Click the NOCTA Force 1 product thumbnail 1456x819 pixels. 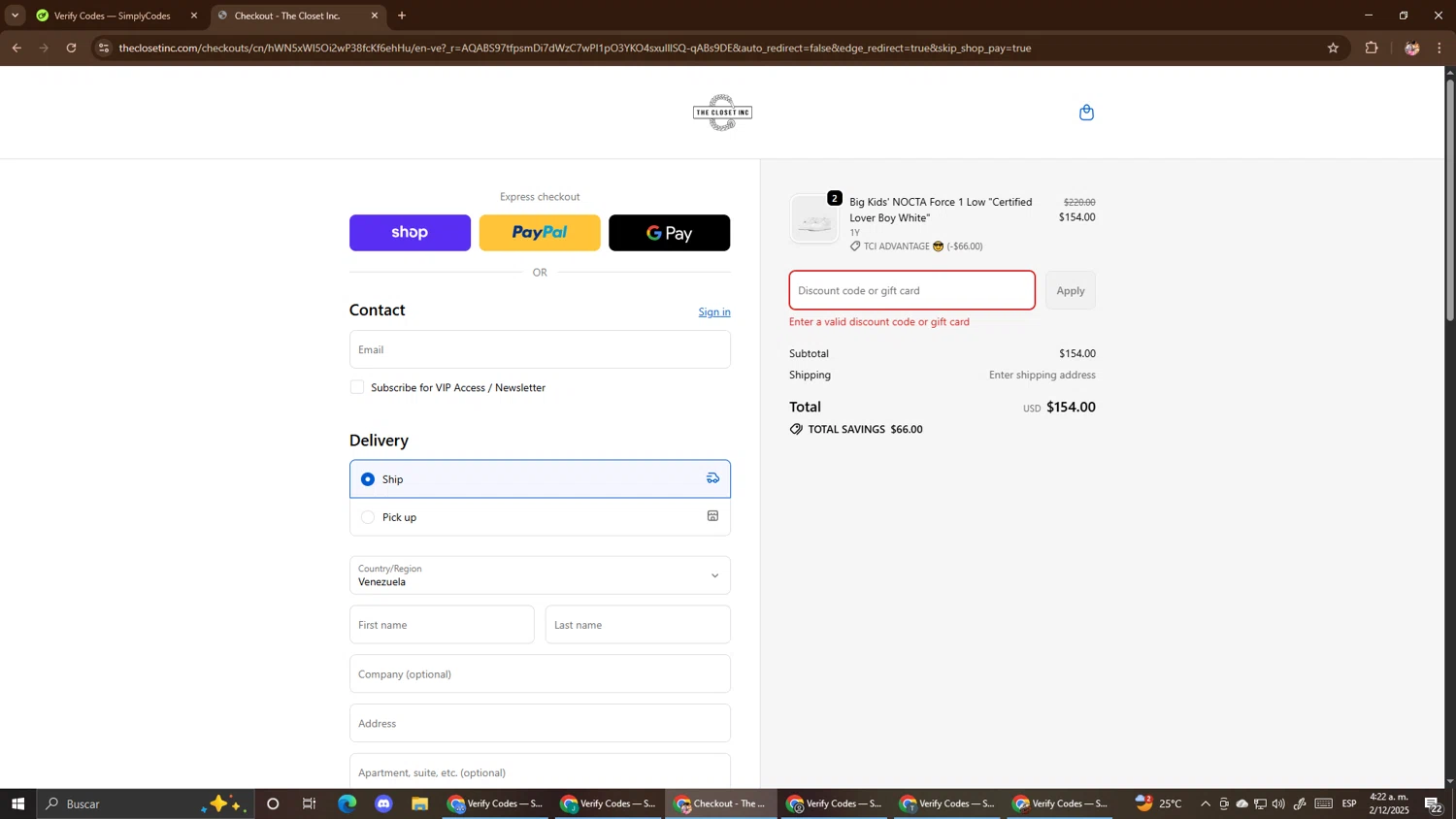(814, 219)
